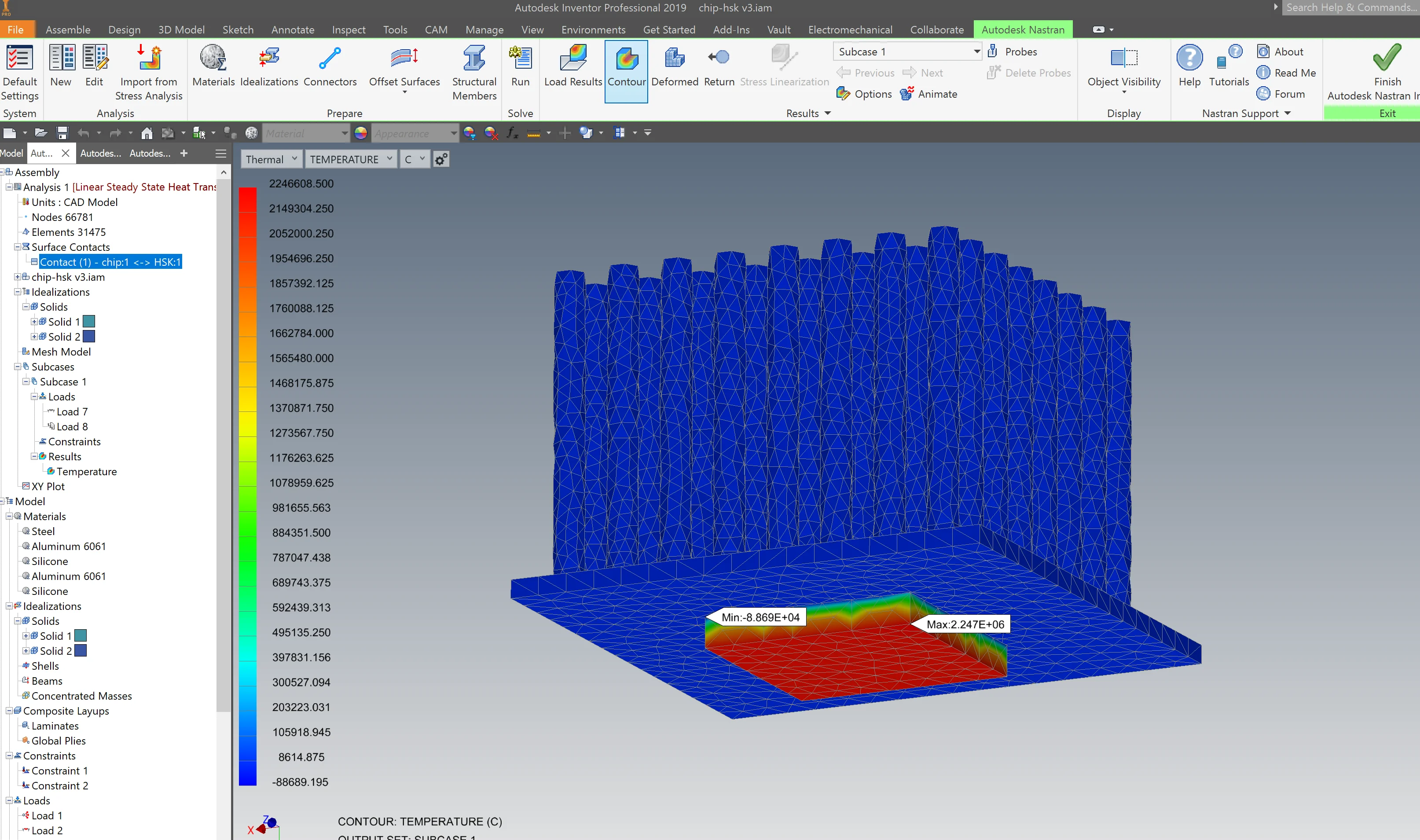
Task: Open the TEMPERATURE result dropdown
Action: click(x=350, y=159)
